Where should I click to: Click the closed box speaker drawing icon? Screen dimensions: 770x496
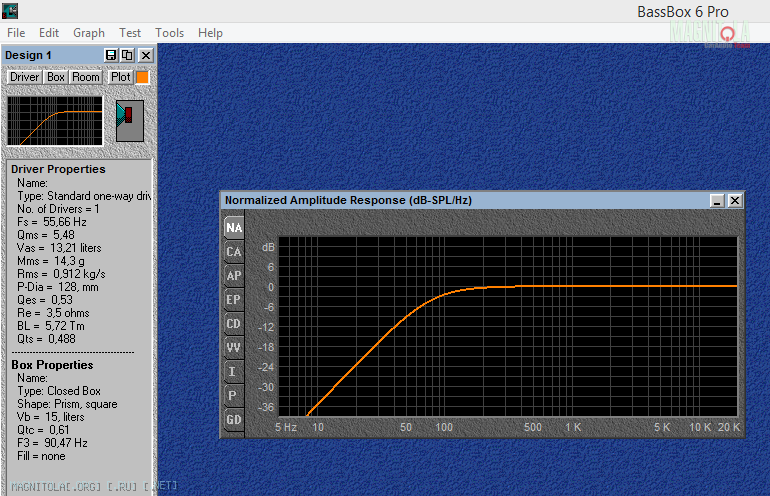130,121
